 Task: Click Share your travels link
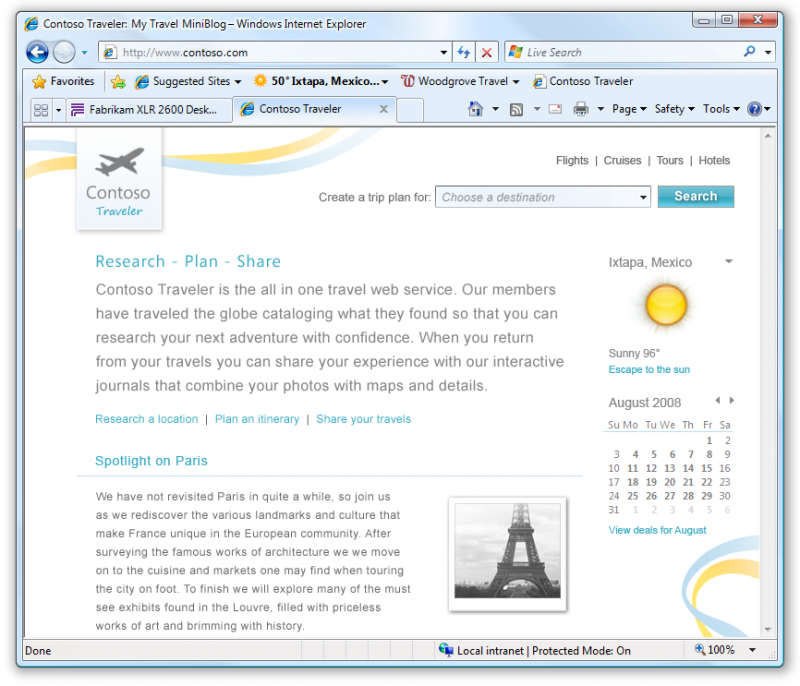click(363, 419)
